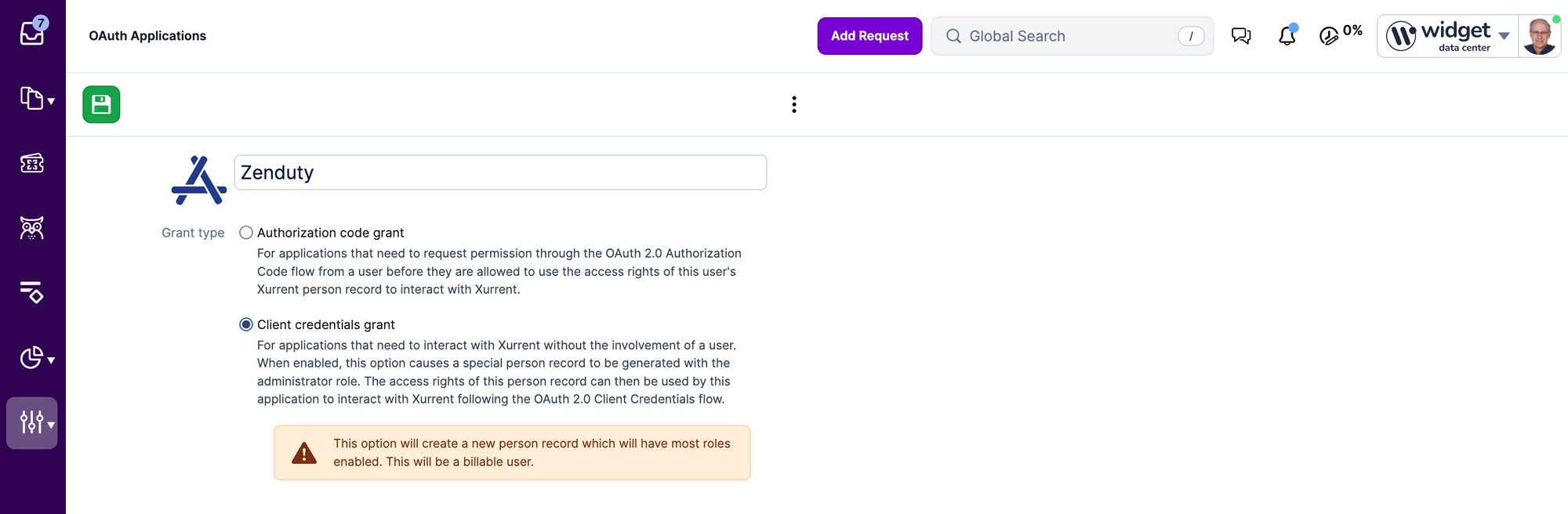Edit the Zenduty application name field
Screen dimensions: 1568x514
(500, 172)
